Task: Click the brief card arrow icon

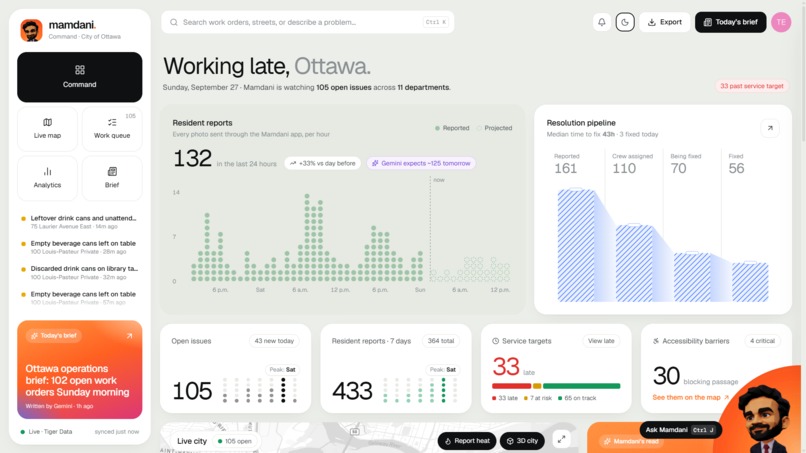Action: [130, 336]
